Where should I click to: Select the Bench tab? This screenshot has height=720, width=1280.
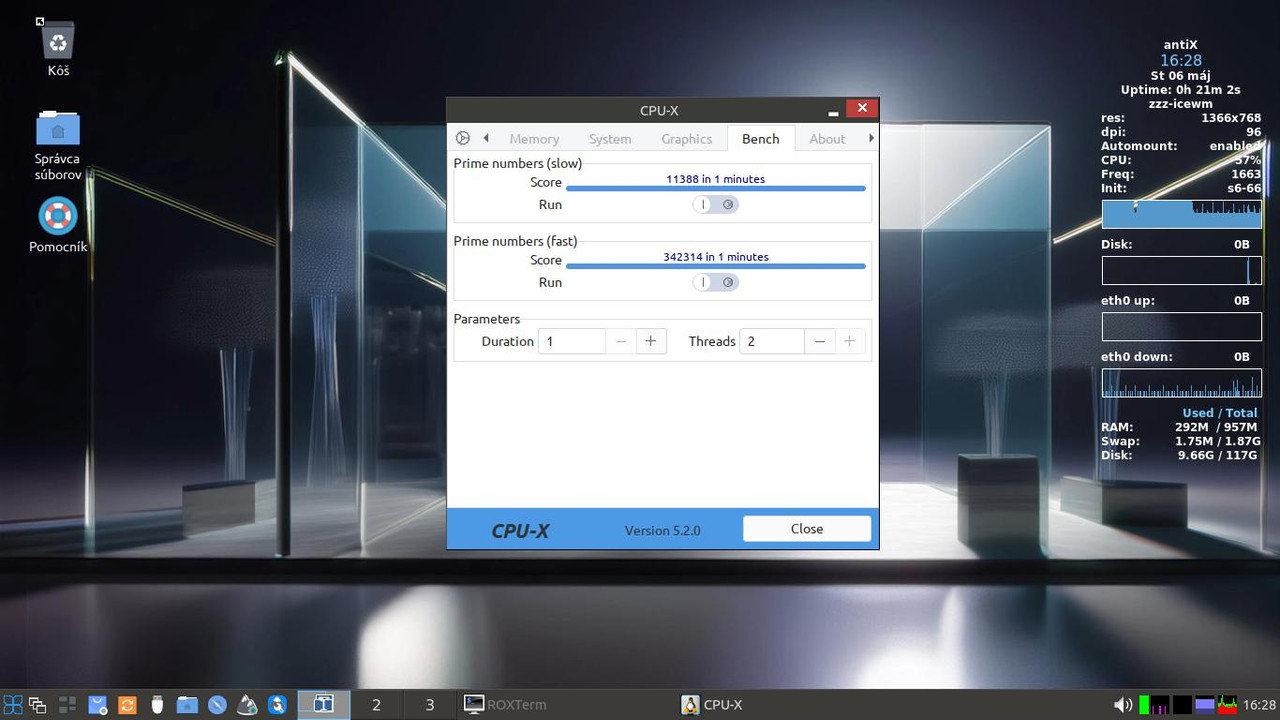coord(760,139)
